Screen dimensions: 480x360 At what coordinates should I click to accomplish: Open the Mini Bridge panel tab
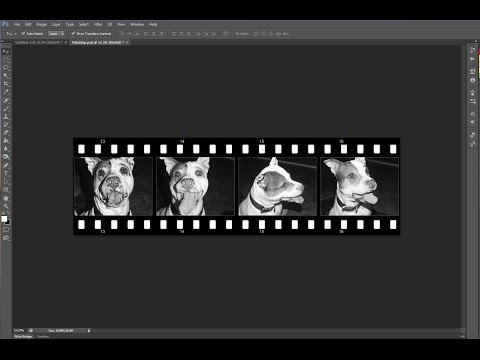[x=23, y=337]
